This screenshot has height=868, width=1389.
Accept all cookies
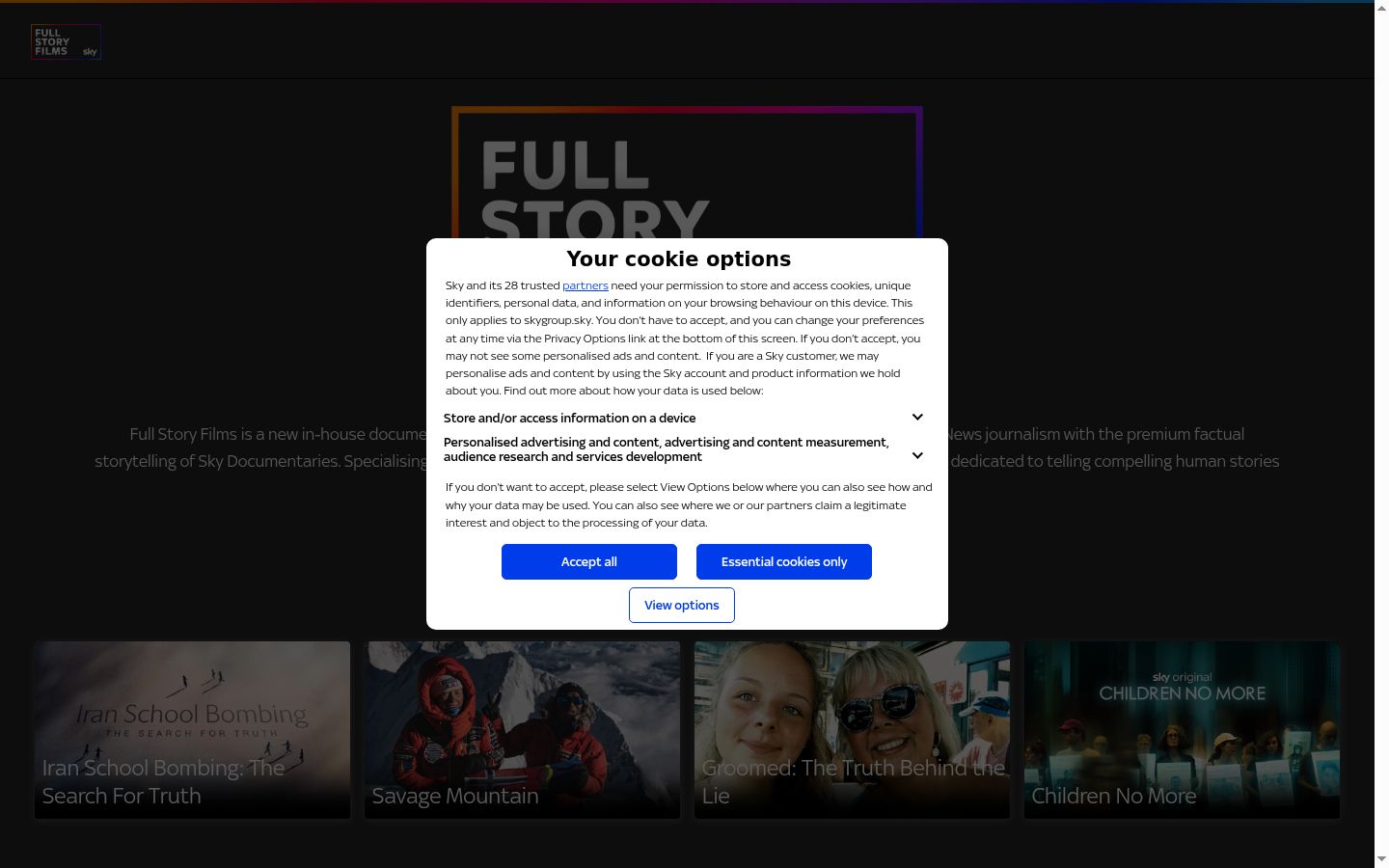pos(589,561)
